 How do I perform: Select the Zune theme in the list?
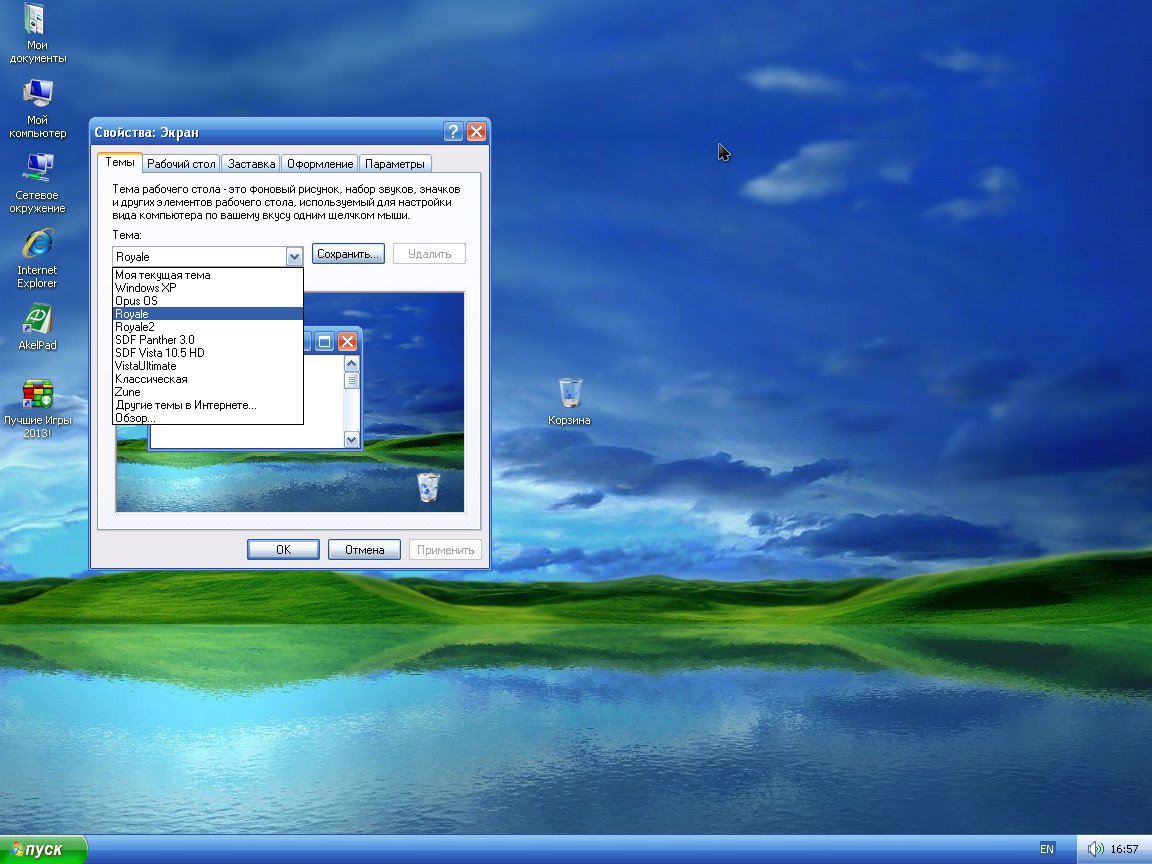pyautogui.click(x=127, y=392)
